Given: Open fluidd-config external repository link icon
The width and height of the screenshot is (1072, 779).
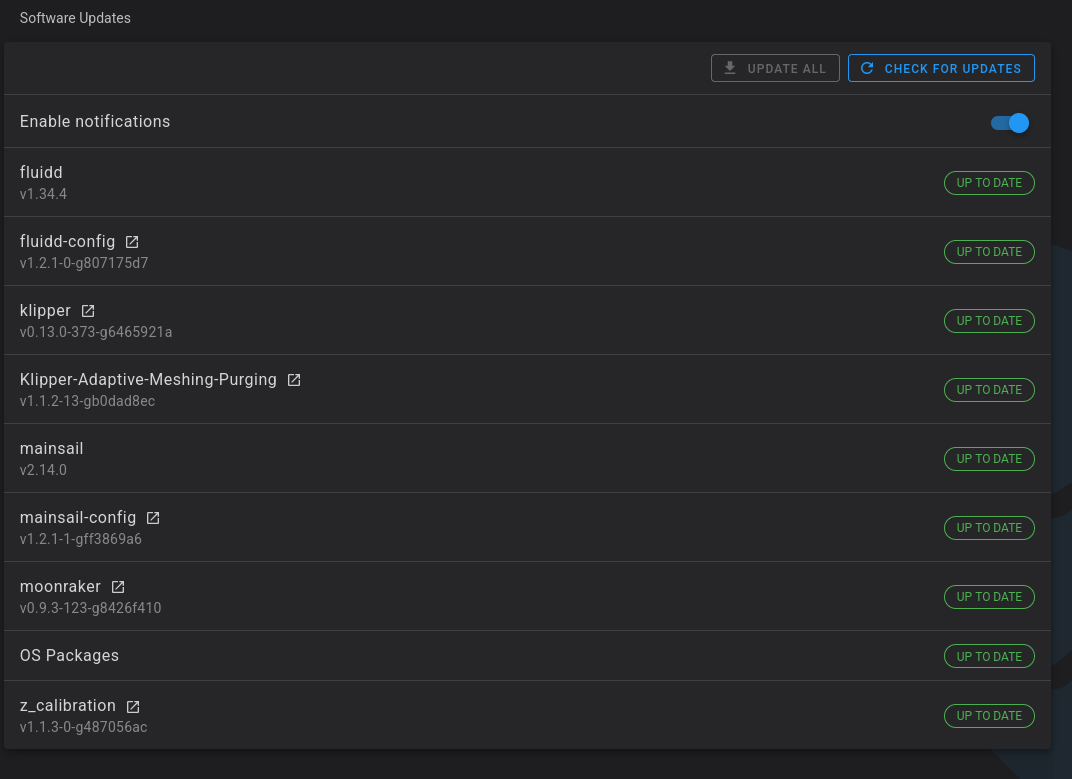Looking at the screenshot, I should tap(132, 242).
